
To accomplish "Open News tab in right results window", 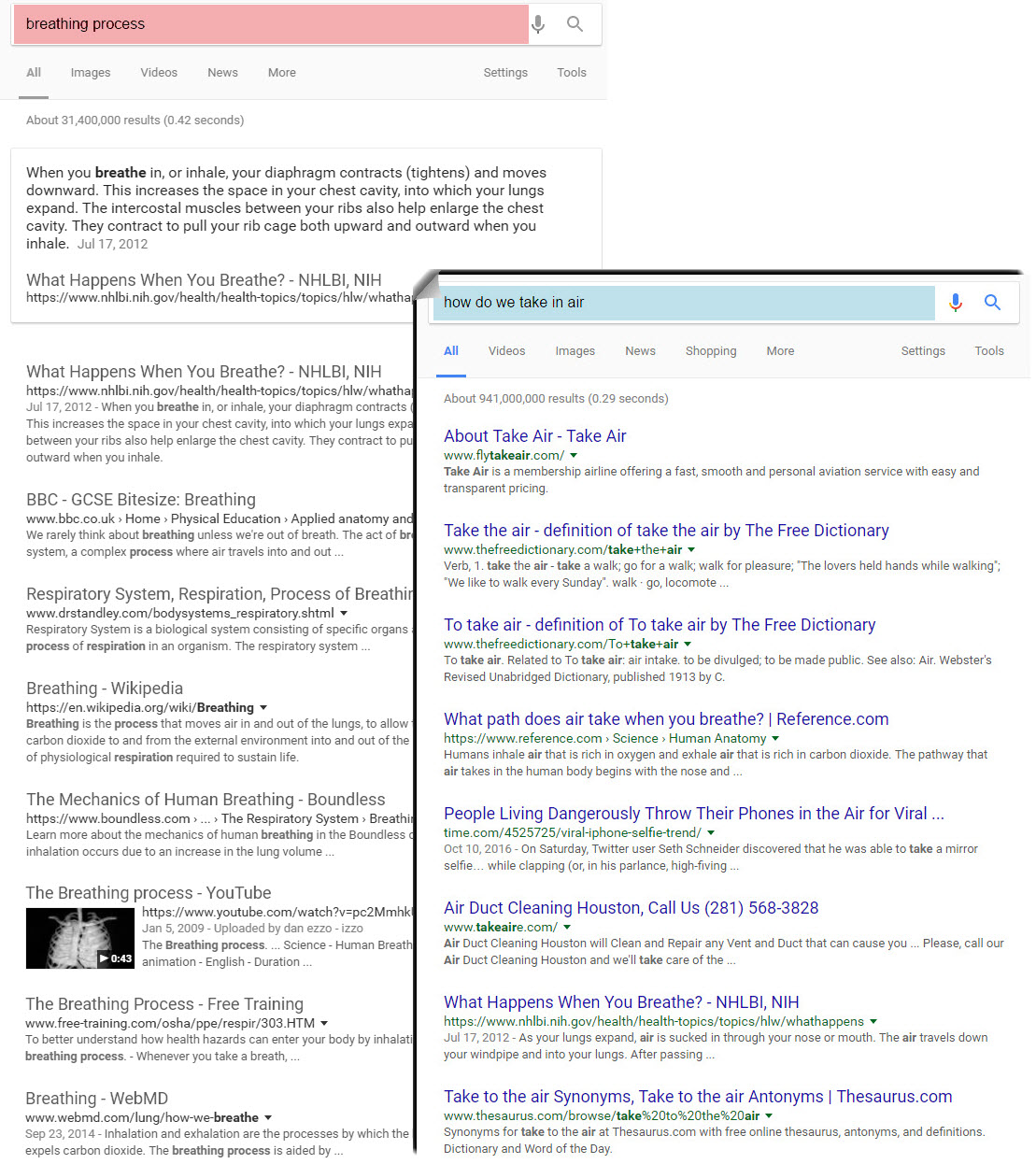I will click(640, 351).
